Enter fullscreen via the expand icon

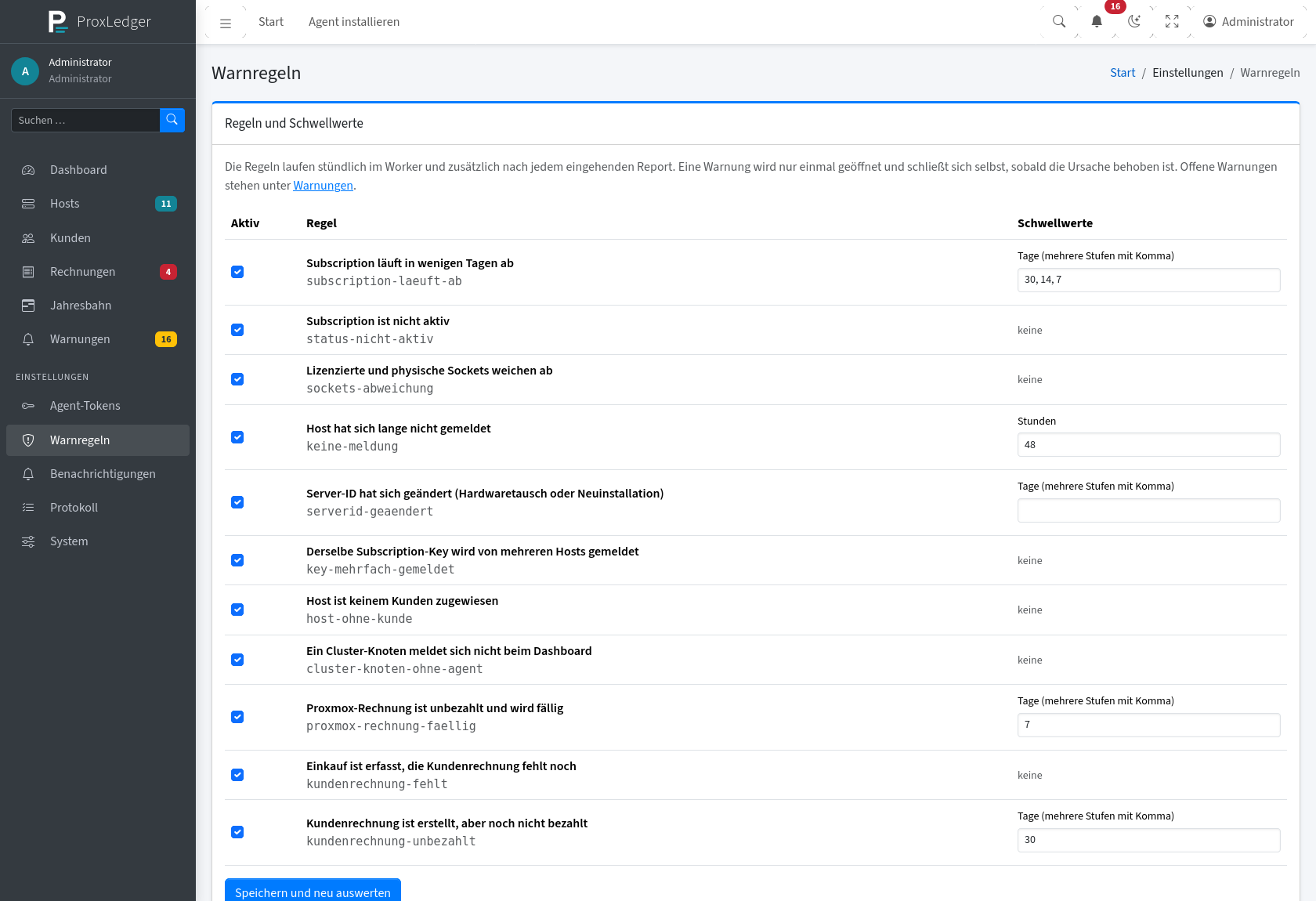[1172, 22]
